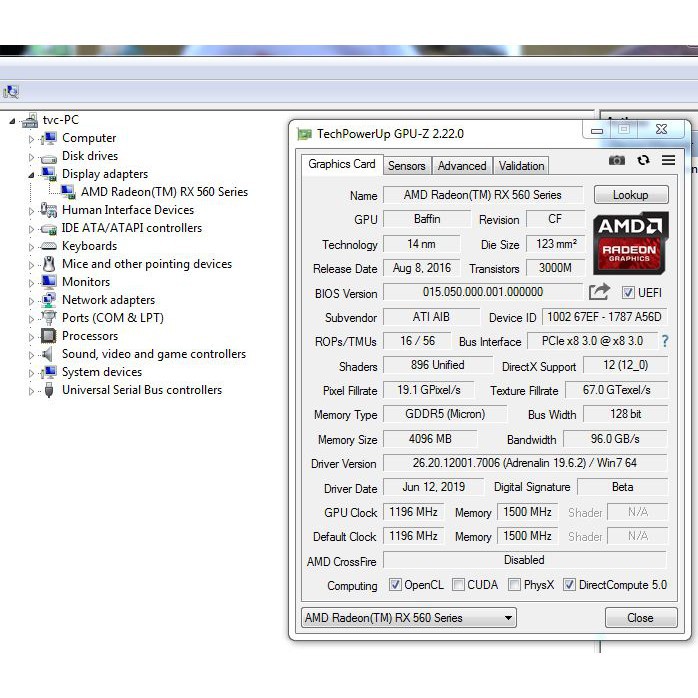Click the Driver Version text field
This screenshot has height=698, width=698.
pos(524,464)
